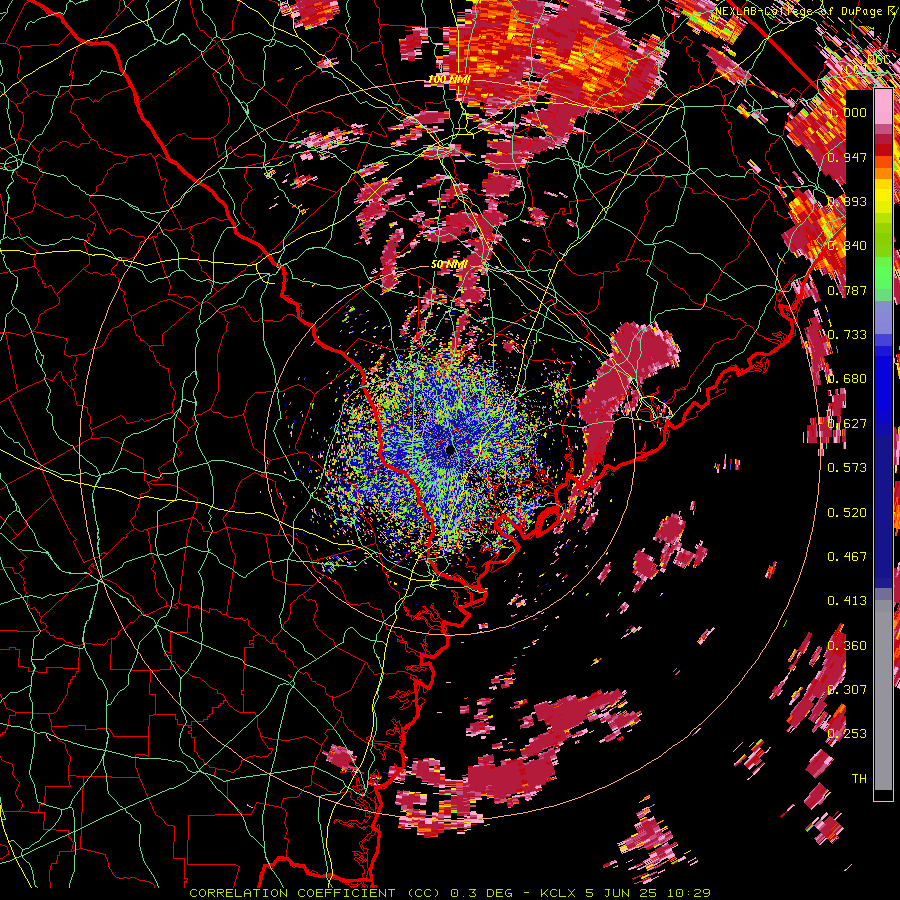This screenshot has height=900, width=900.
Task: Click the "50 NMI" range ring label
Action: pyautogui.click(x=449, y=265)
